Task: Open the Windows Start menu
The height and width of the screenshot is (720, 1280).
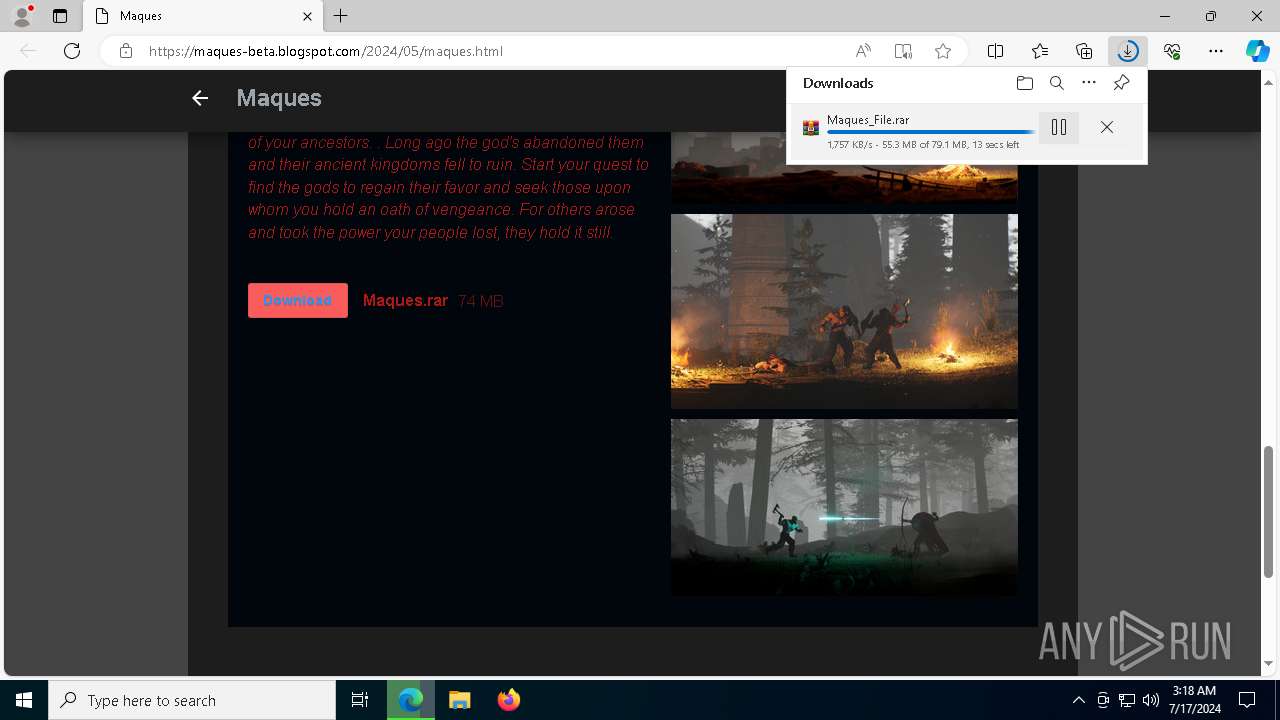Action: coord(24,700)
